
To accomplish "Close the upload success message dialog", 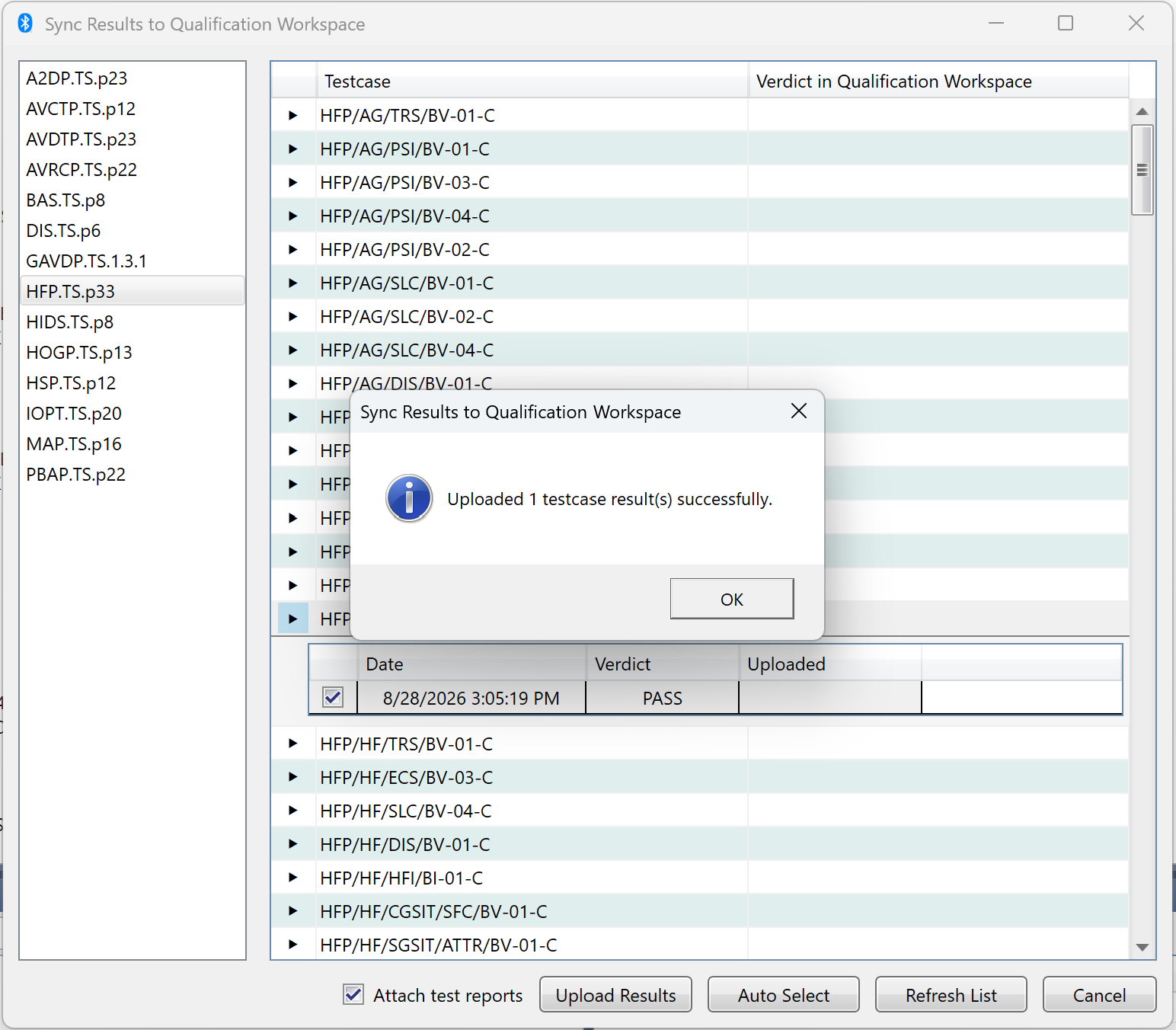I will pyautogui.click(x=798, y=411).
